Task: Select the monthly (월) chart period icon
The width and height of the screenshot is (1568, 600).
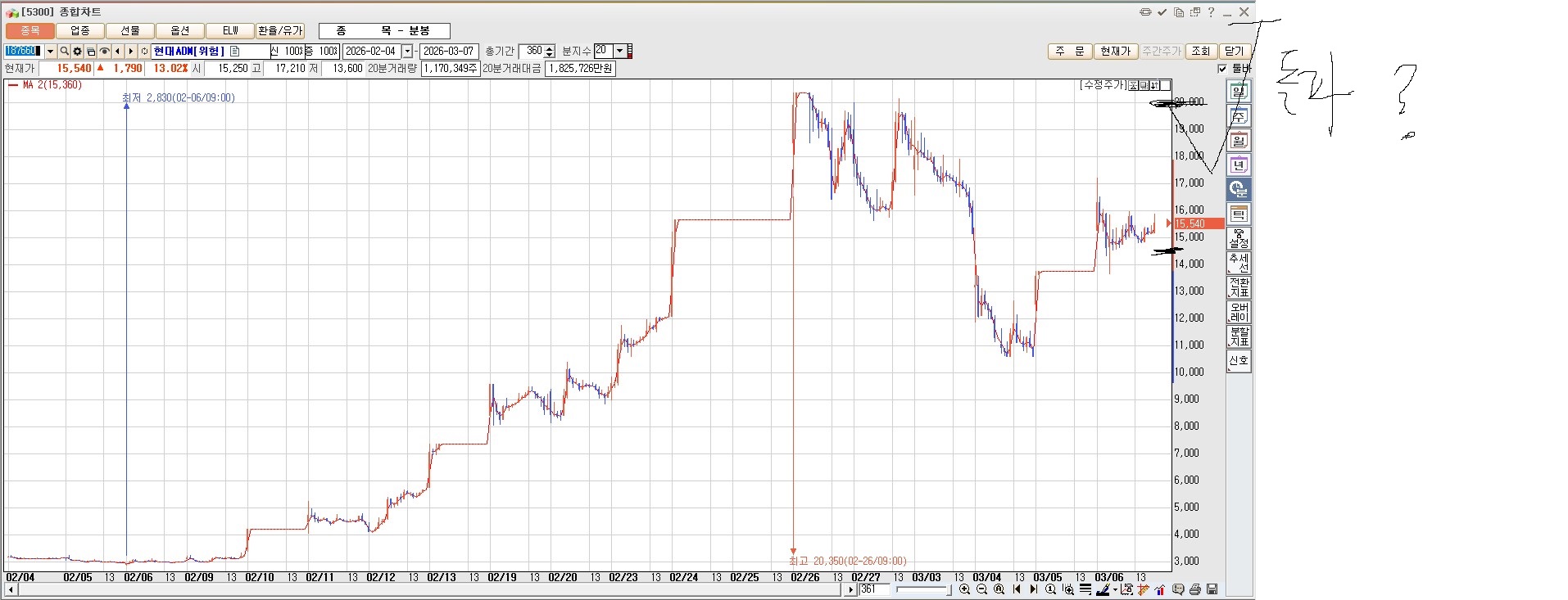Action: pyautogui.click(x=1238, y=141)
